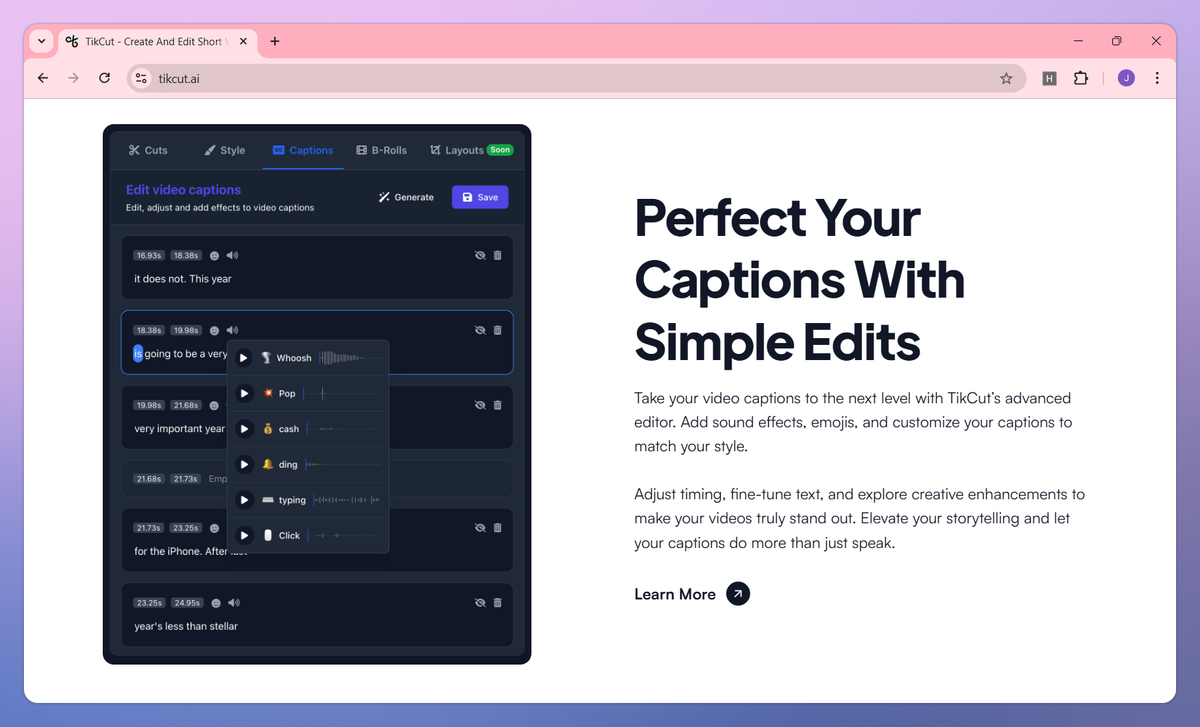Delete the 'is going to be a very' caption

click(498, 330)
